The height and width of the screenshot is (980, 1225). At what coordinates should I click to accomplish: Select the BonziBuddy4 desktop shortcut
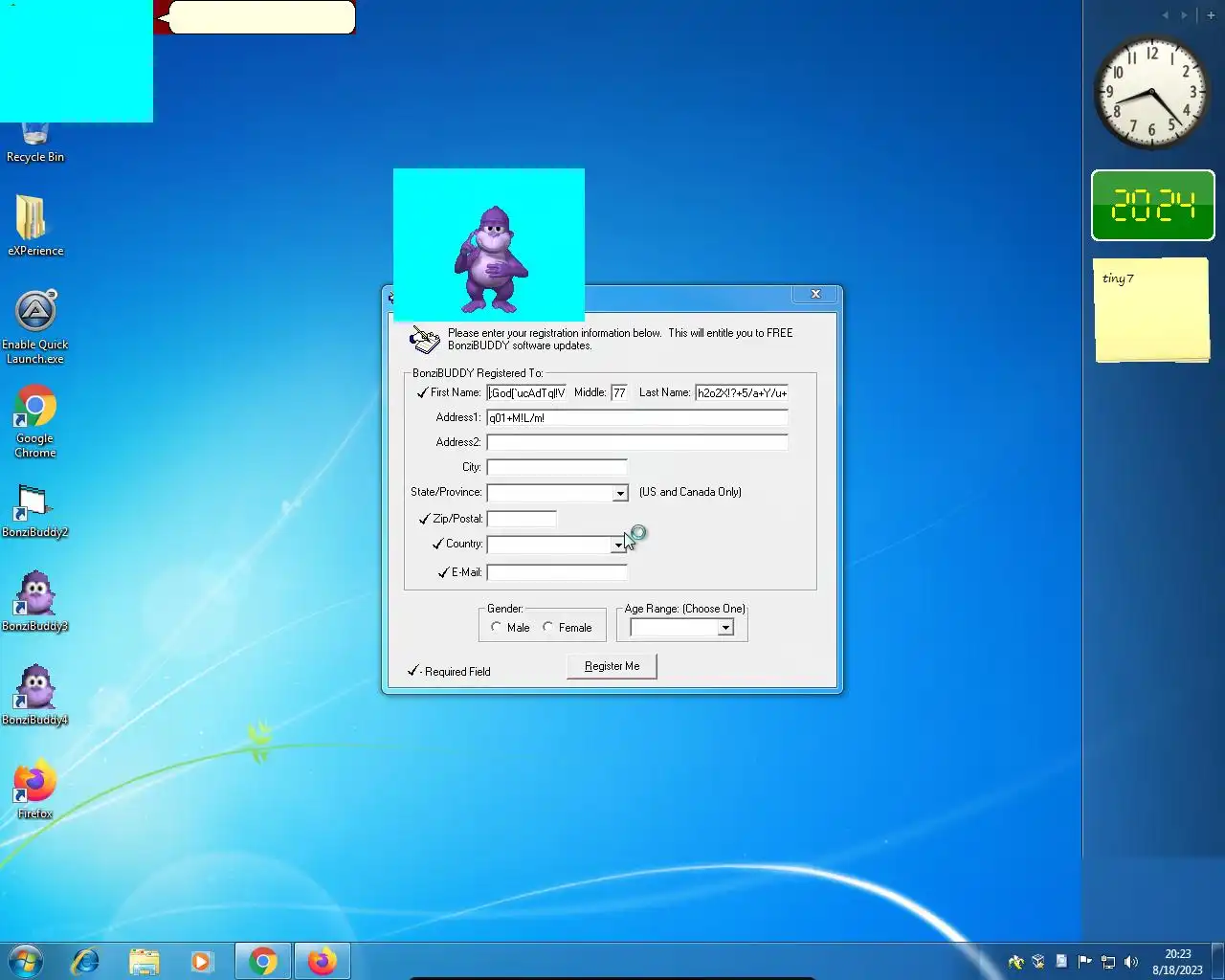coord(35,696)
